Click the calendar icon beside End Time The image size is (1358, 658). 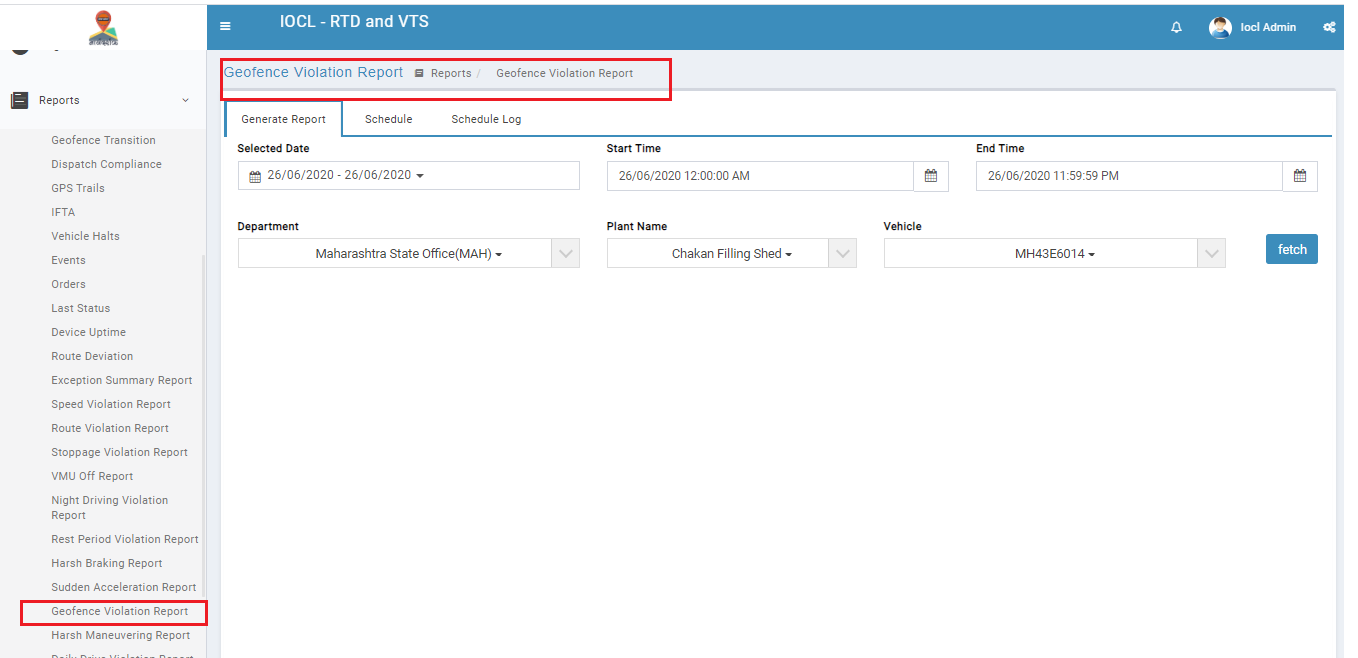point(1300,176)
